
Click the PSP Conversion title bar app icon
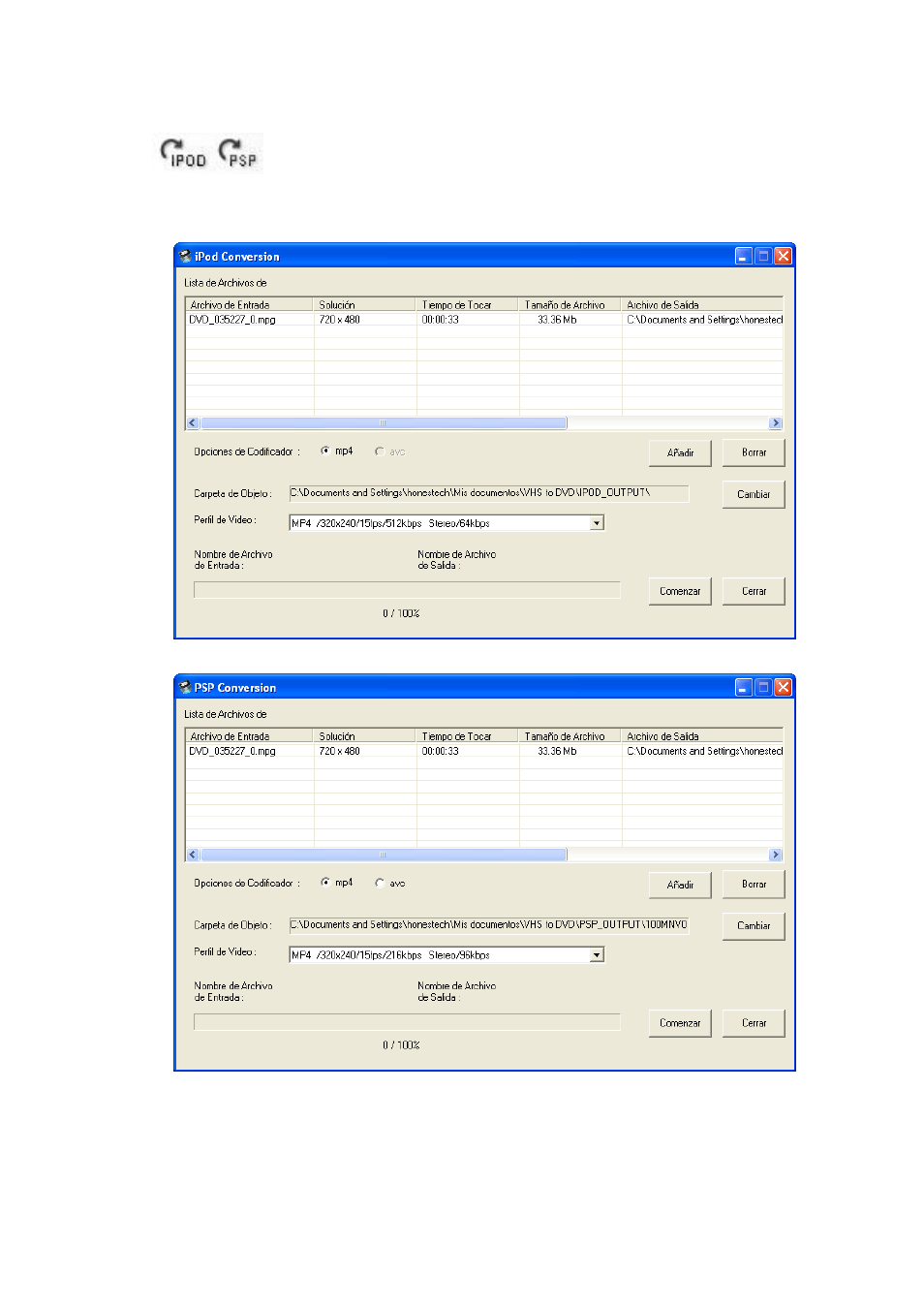tap(185, 688)
